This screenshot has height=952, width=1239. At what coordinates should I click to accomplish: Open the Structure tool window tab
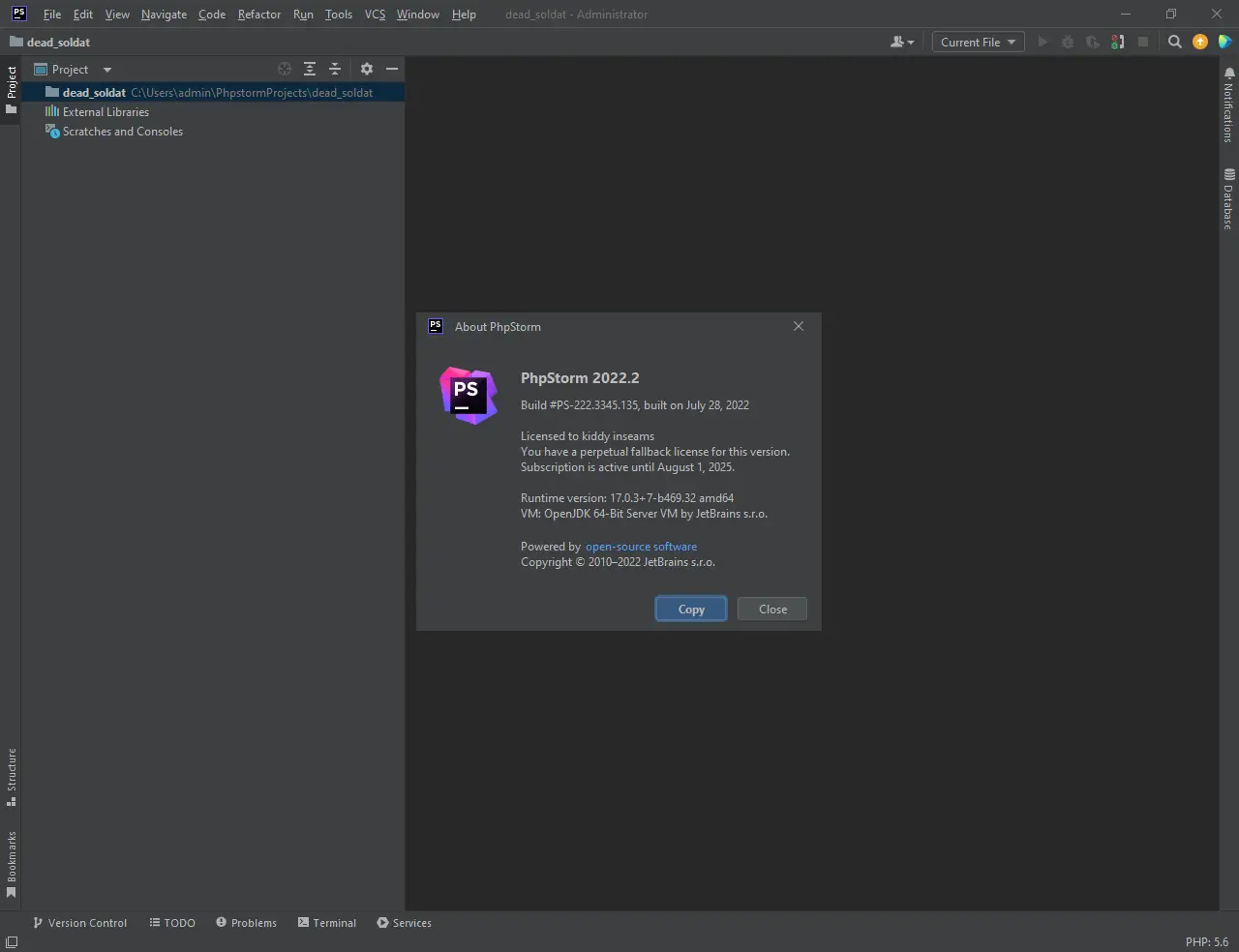tap(11, 777)
